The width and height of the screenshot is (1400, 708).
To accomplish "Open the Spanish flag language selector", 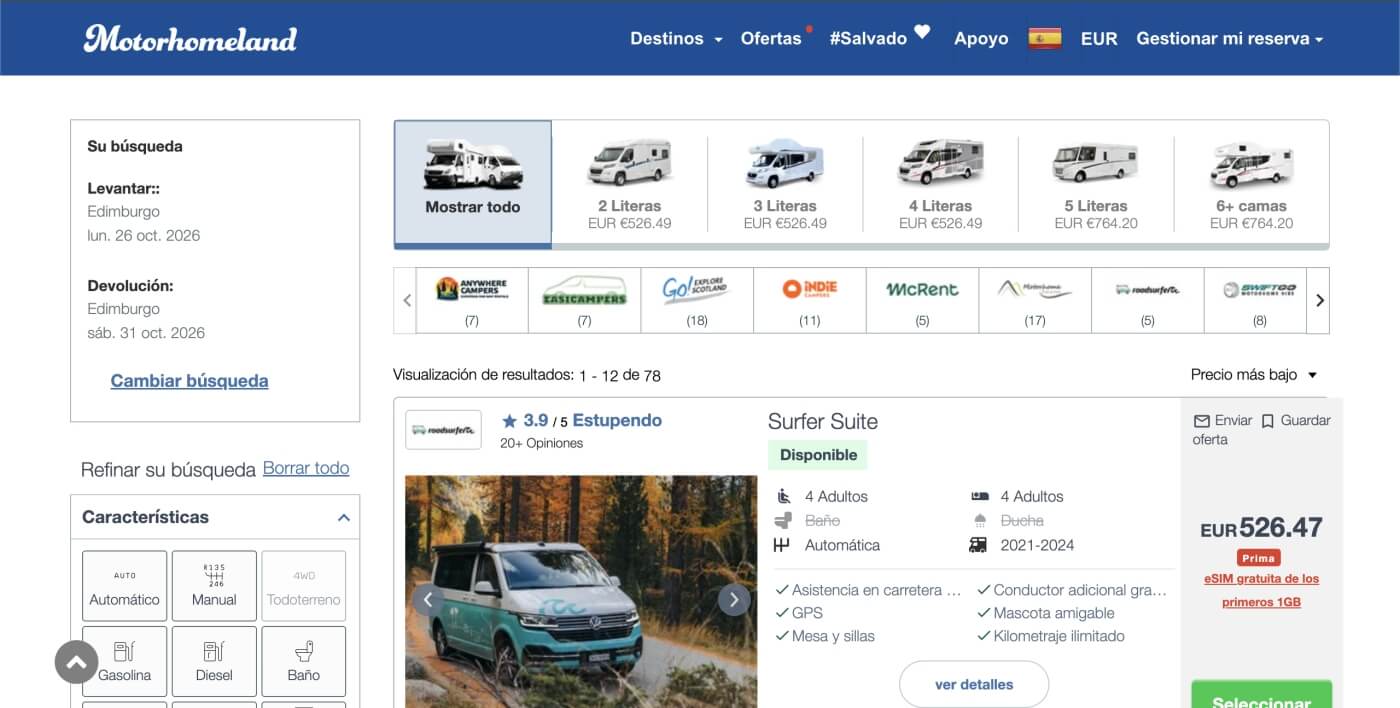I will coord(1045,38).
